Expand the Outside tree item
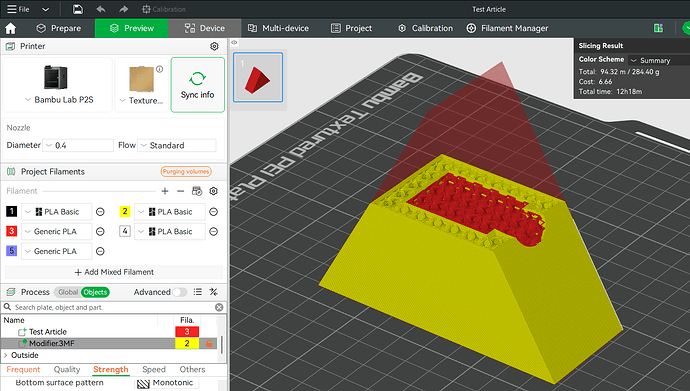The height and width of the screenshot is (391, 690). coord(6,355)
